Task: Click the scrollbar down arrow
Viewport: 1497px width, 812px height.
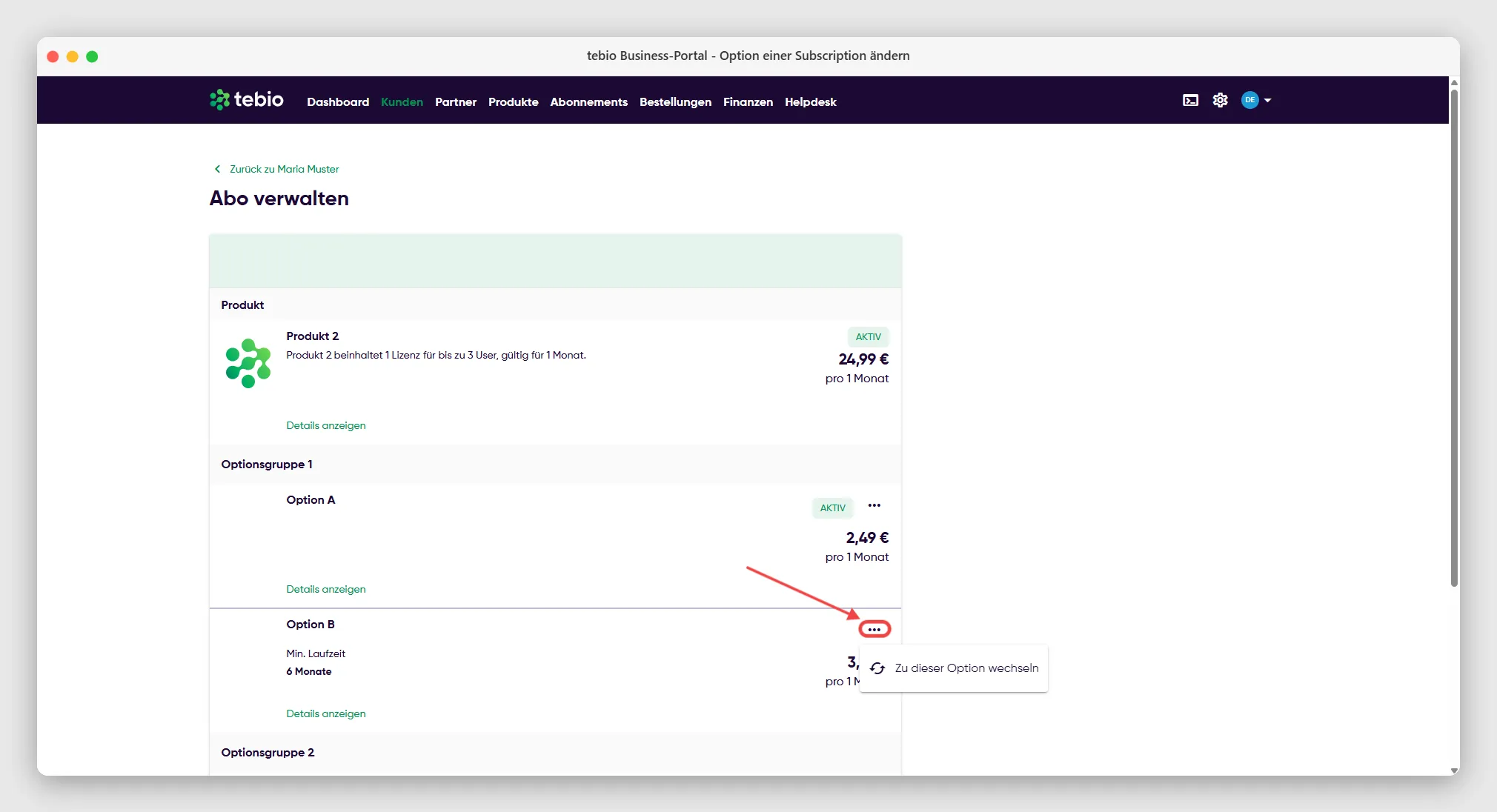Action: click(x=1454, y=771)
